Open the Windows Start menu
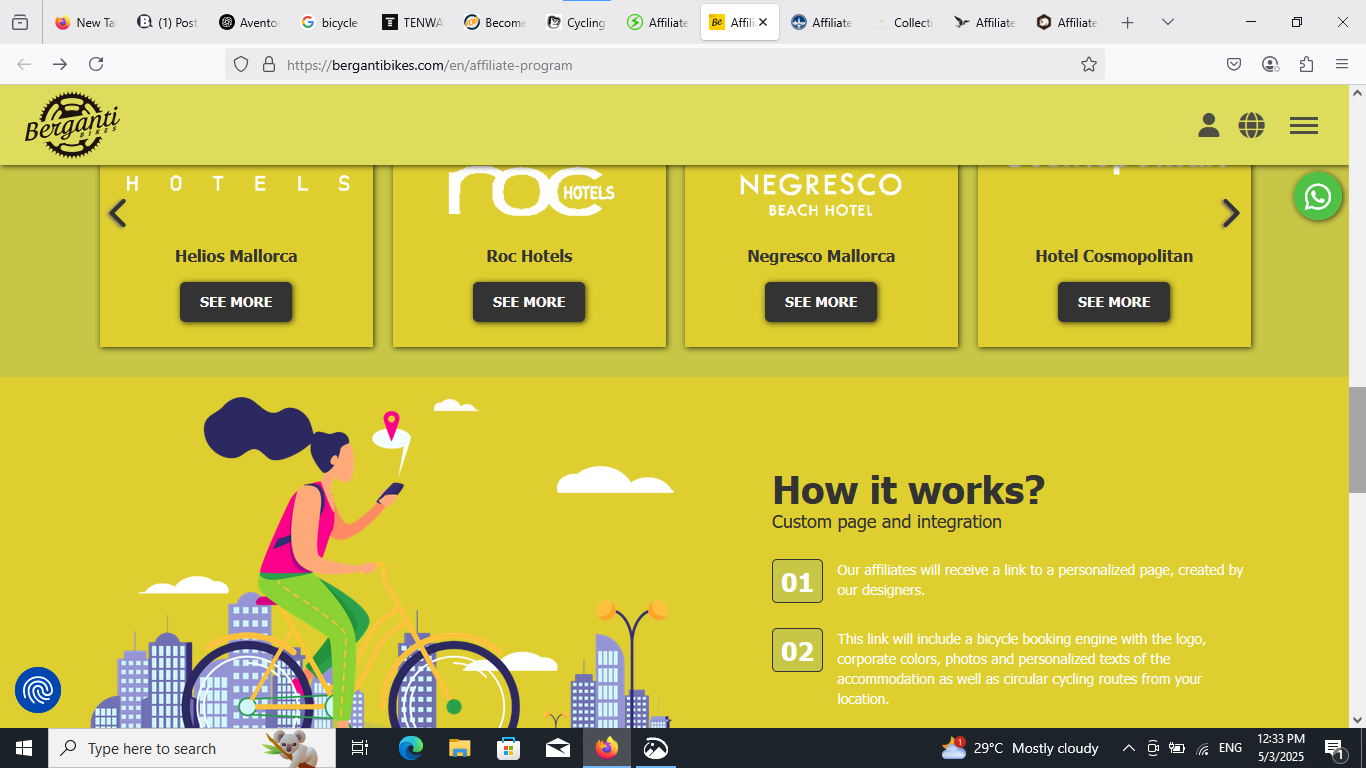 click(x=24, y=748)
